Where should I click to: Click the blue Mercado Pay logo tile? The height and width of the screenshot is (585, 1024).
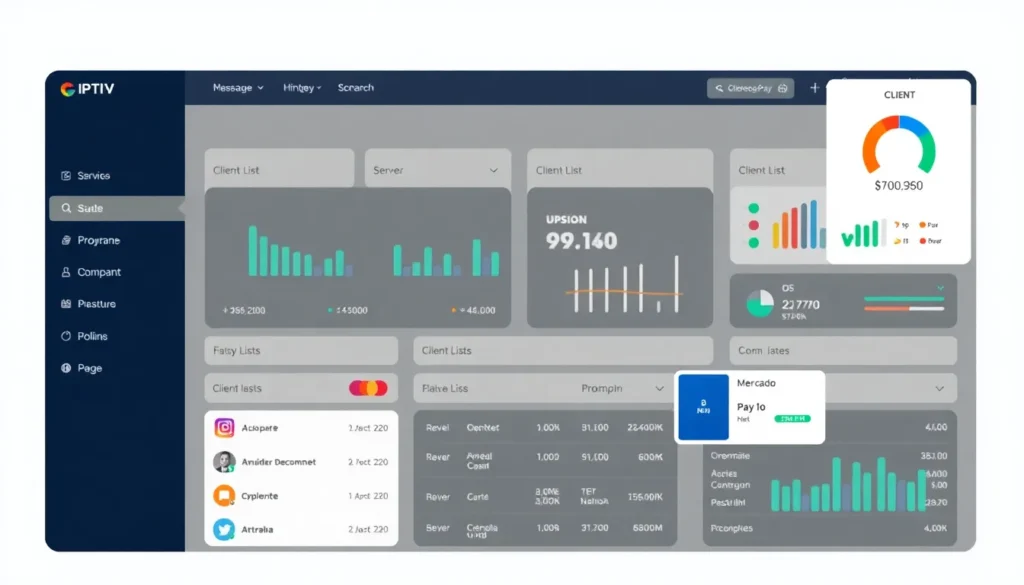pyautogui.click(x=703, y=407)
